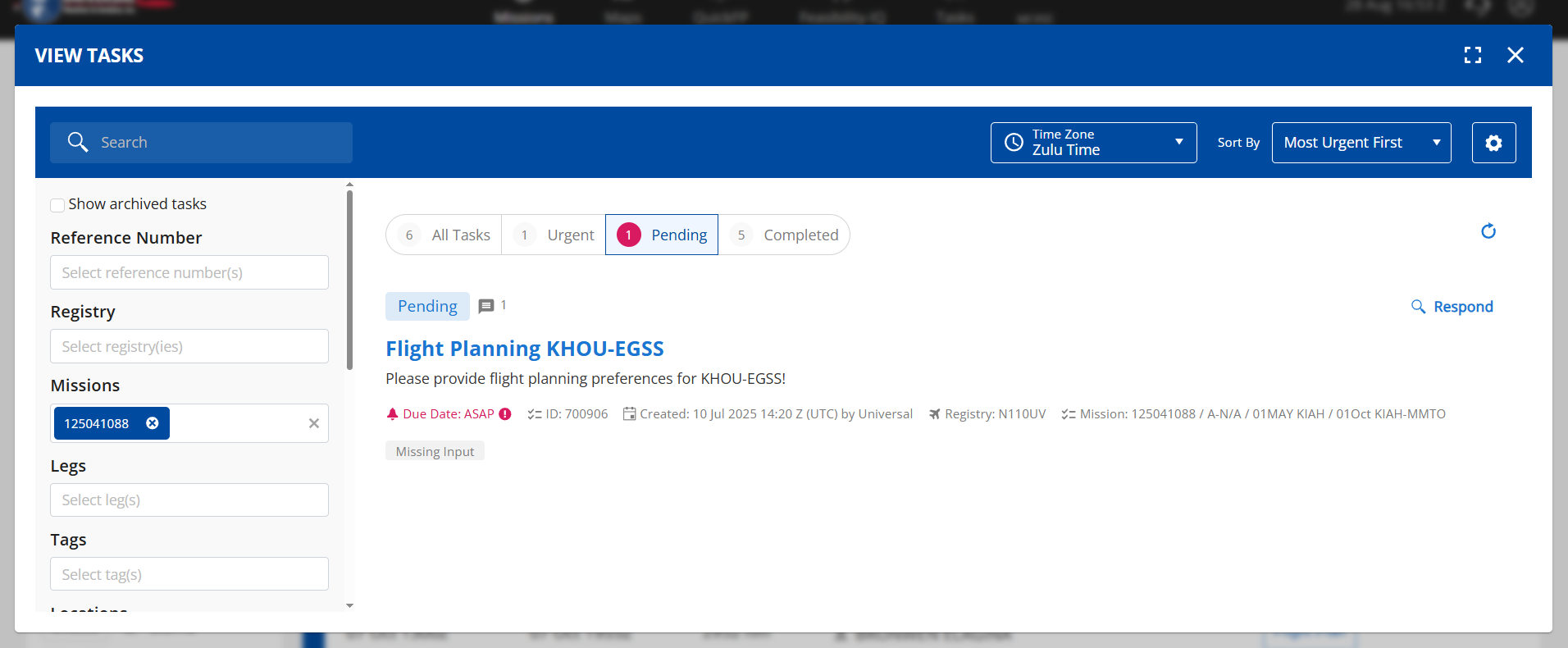Screen dimensions: 1568x648
Task: Click the task comments icon
Action: click(486, 306)
